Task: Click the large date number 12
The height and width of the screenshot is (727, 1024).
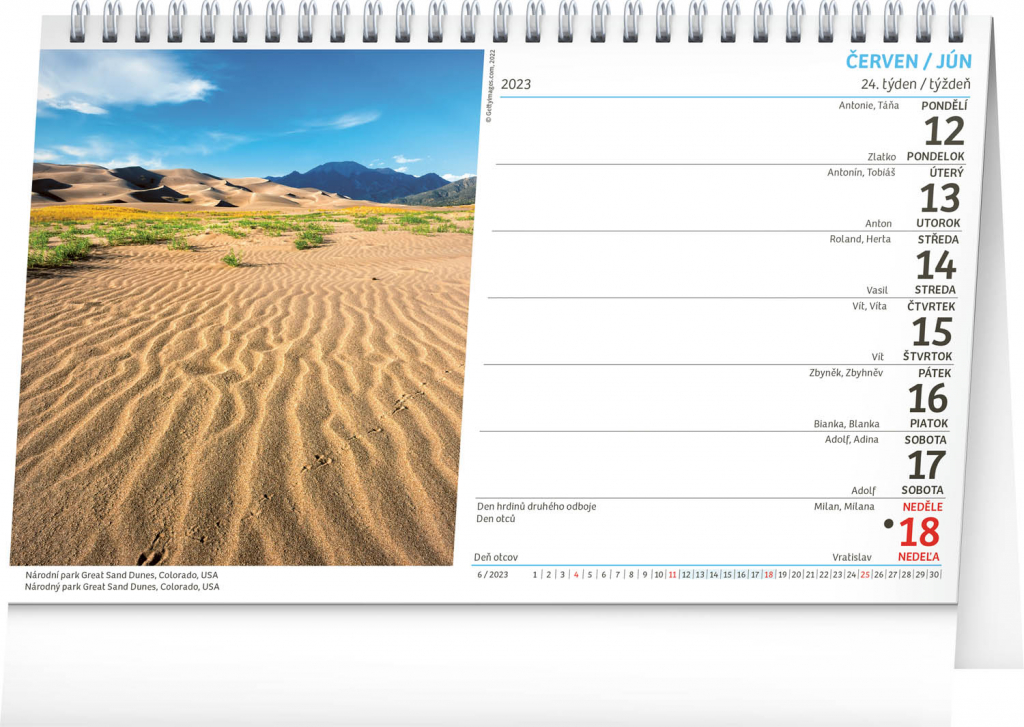Action: point(944,131)
